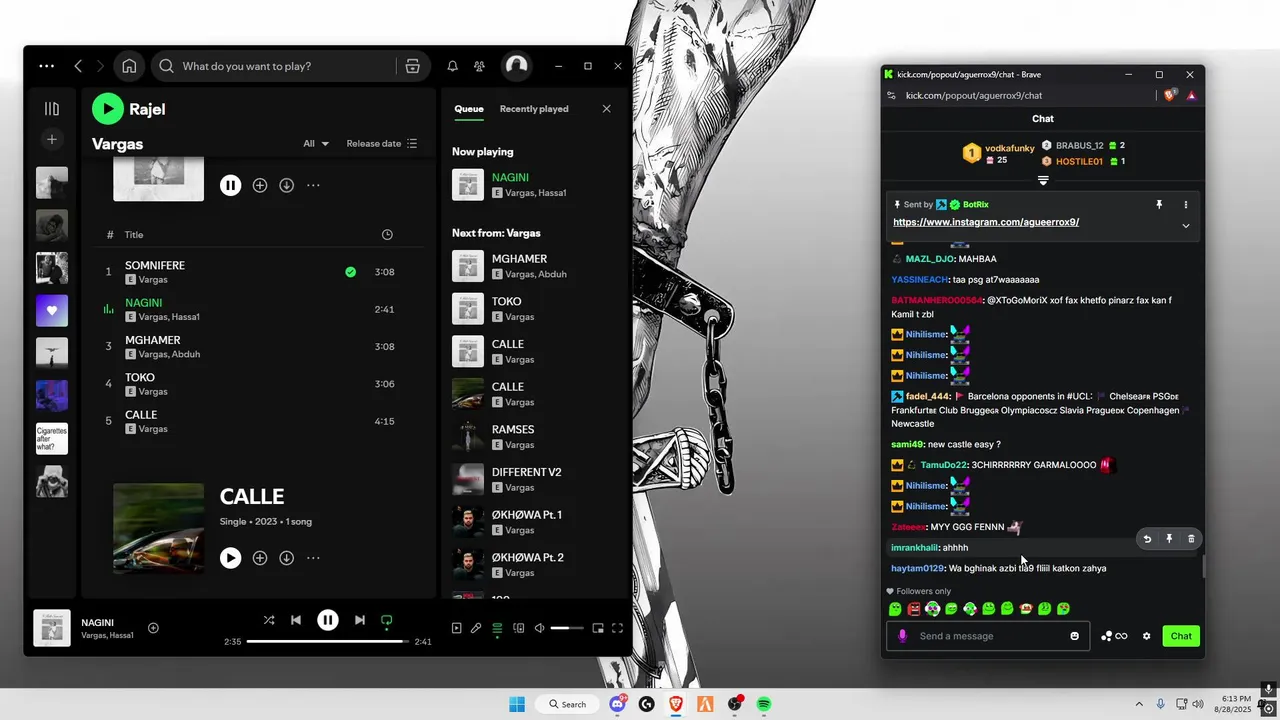This screenshot has width=1280, height=720.
Task: Play Rajel with the green play button
Action: tap(108, 109)
